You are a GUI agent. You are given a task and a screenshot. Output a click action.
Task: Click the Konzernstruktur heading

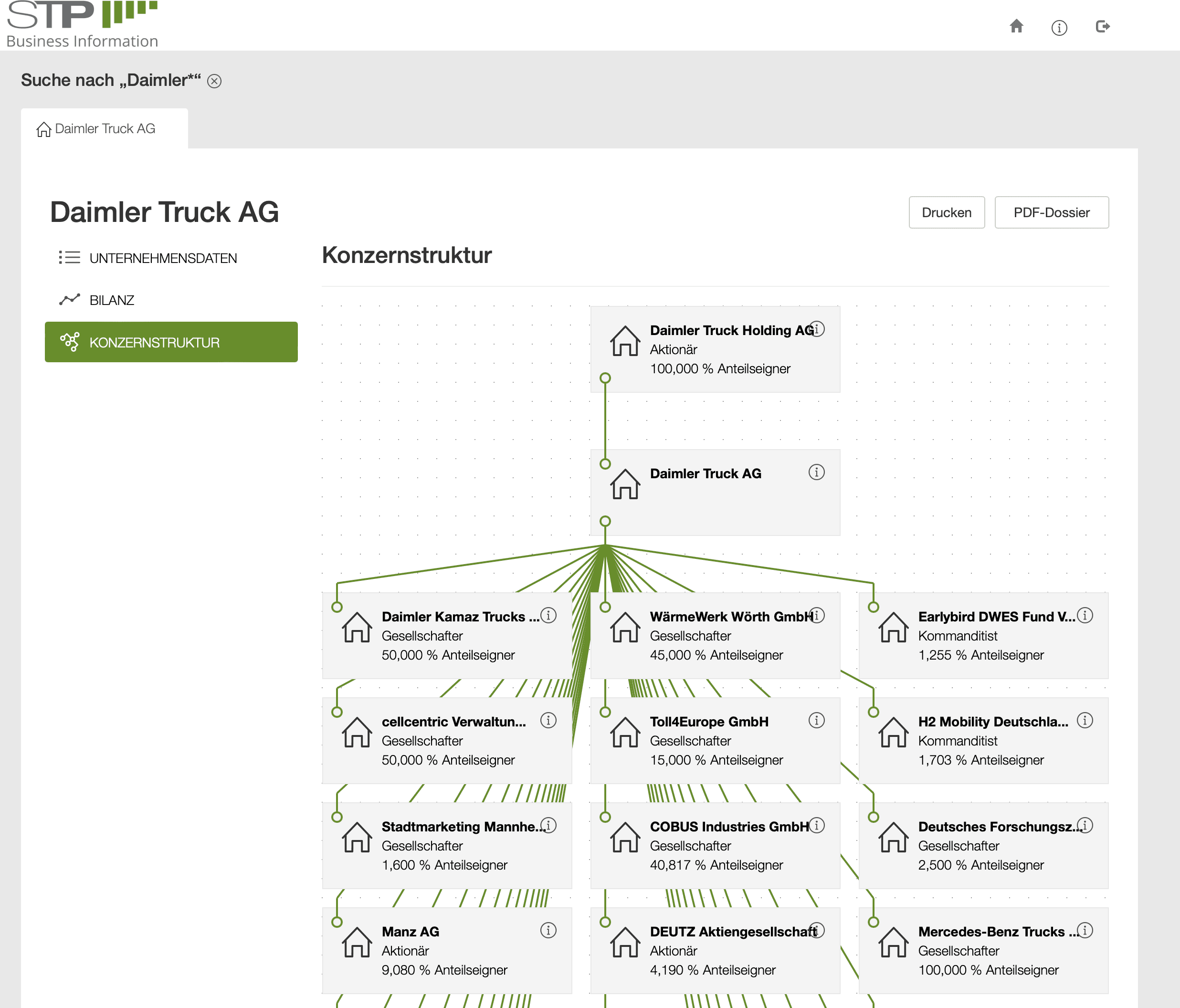407,255
